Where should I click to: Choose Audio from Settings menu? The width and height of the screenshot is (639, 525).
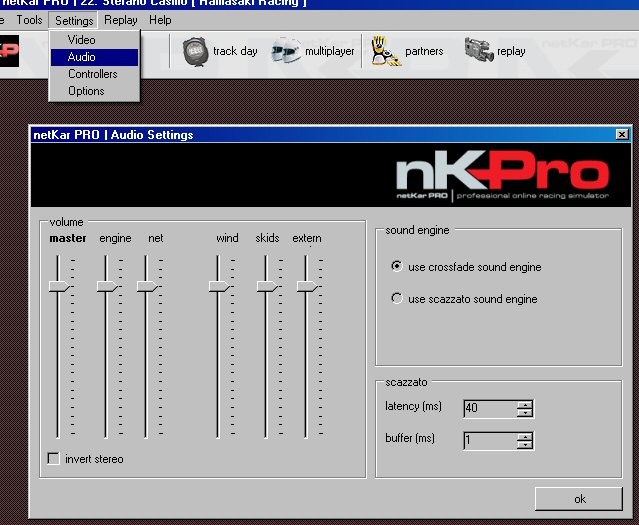click(95, 57)
